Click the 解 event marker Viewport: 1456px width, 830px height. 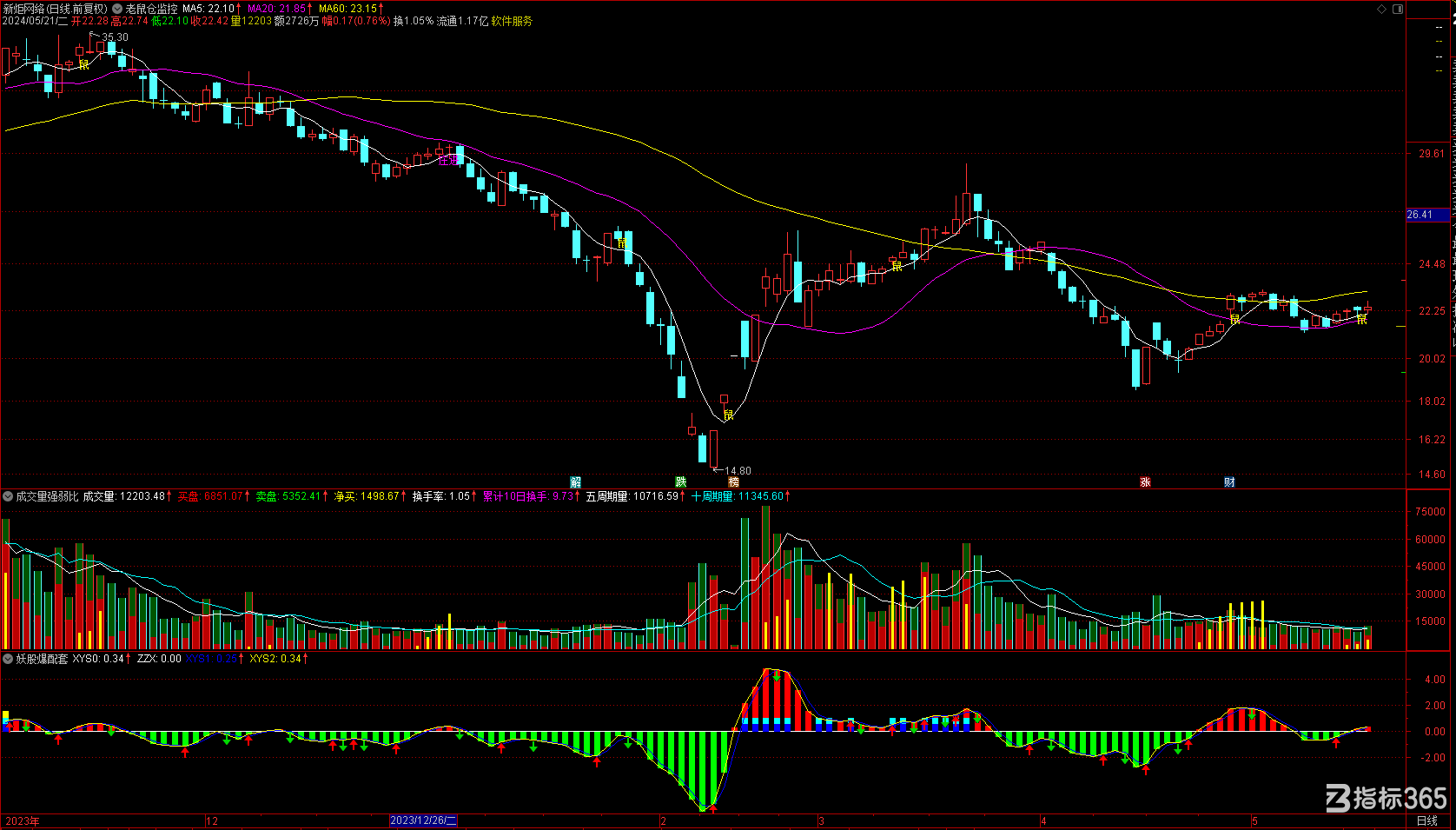[575, 481]
